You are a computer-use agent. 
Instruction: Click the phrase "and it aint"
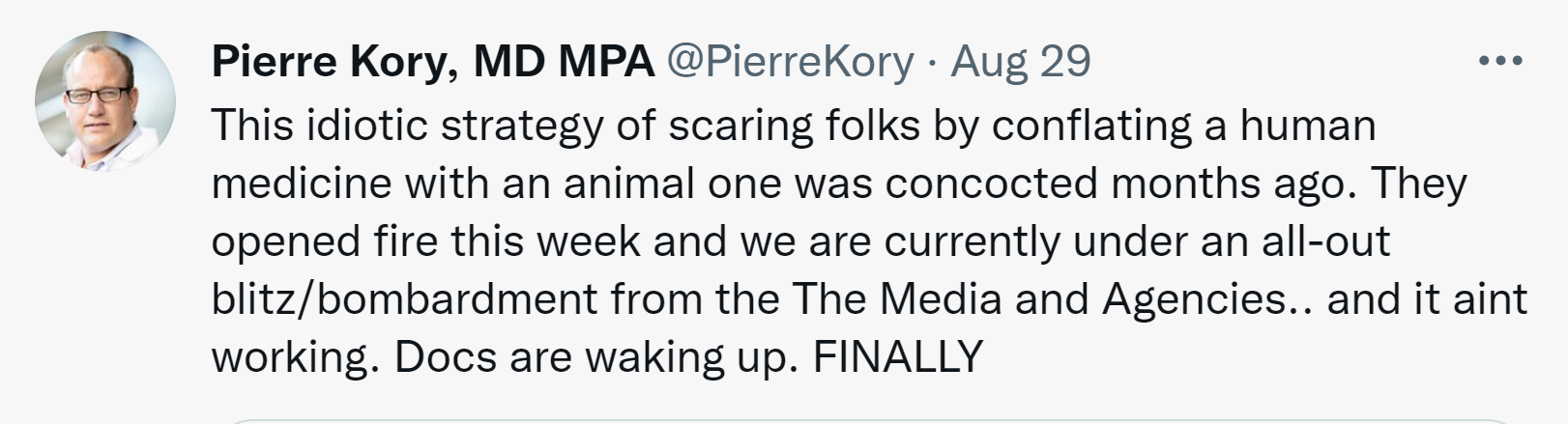pyautogui.click(x=1427, y=298)
